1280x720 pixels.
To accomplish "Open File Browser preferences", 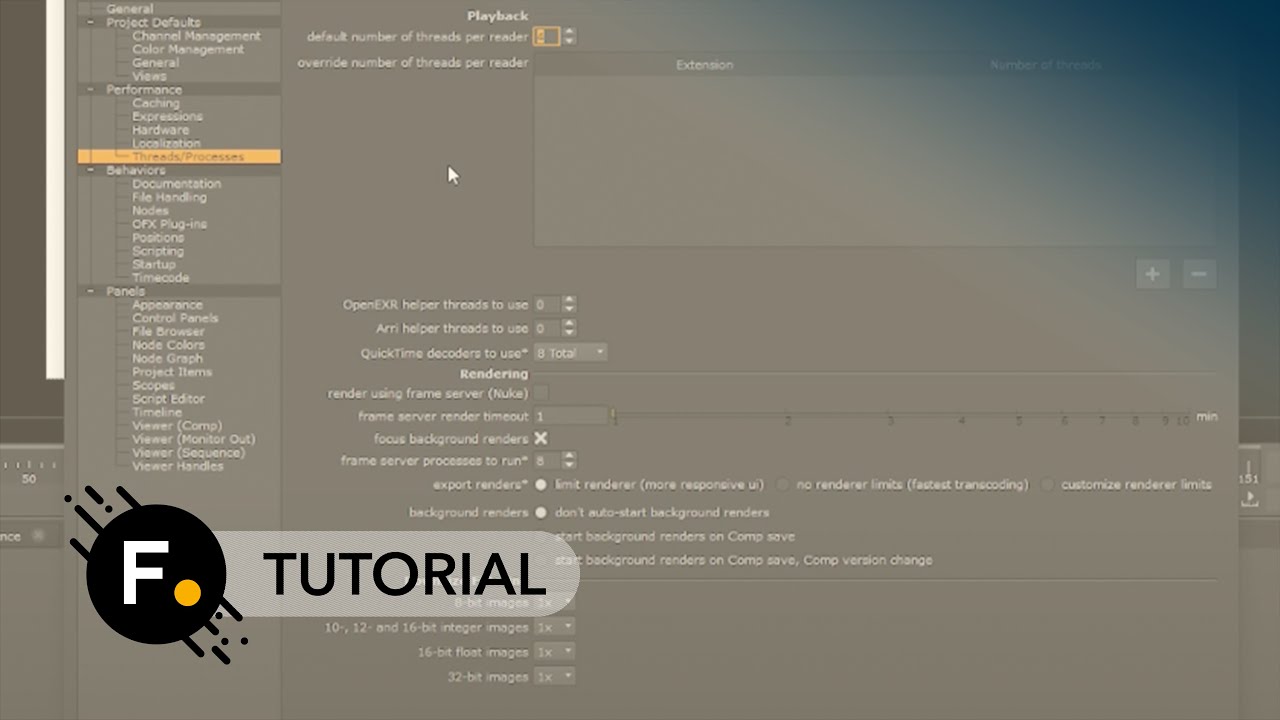I will pos(168,331).
